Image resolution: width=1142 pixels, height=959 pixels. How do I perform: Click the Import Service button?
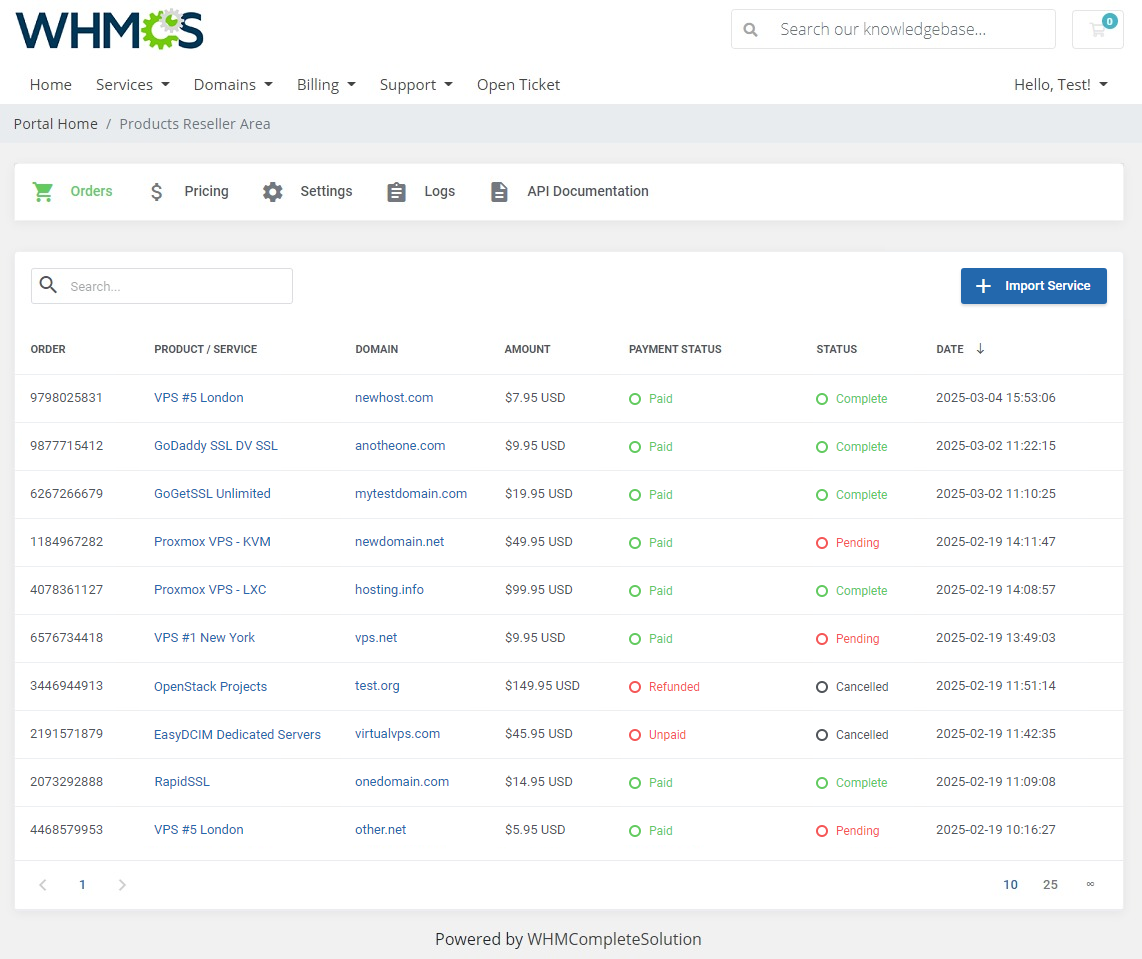1033,286
